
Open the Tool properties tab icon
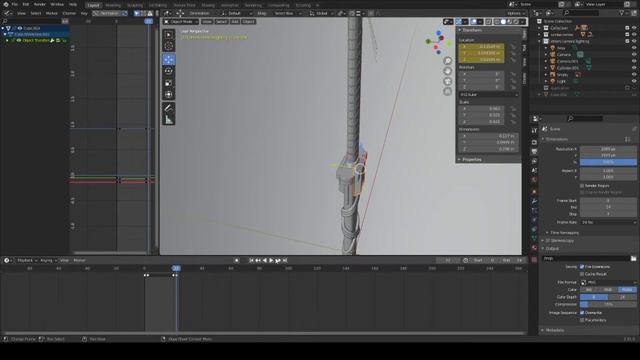[534, 131]
